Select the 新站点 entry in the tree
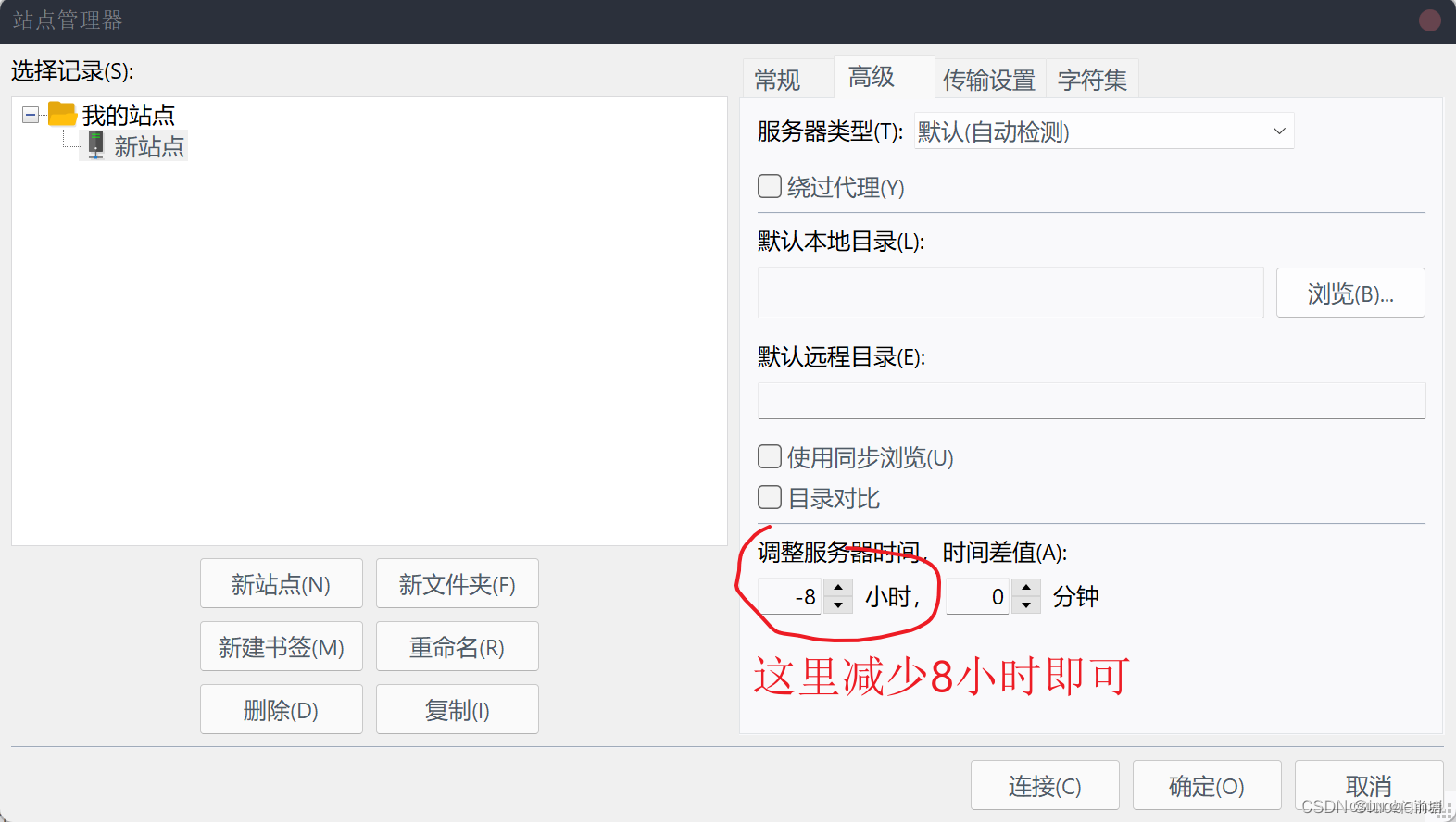Viewport: 1456px width, 822px height. tap(149, 146)
